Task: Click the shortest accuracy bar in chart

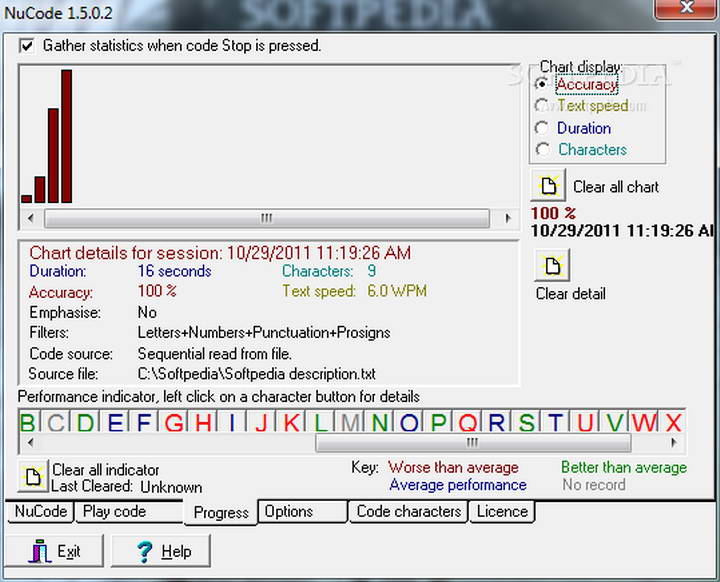Action: (x=27, y=199)
